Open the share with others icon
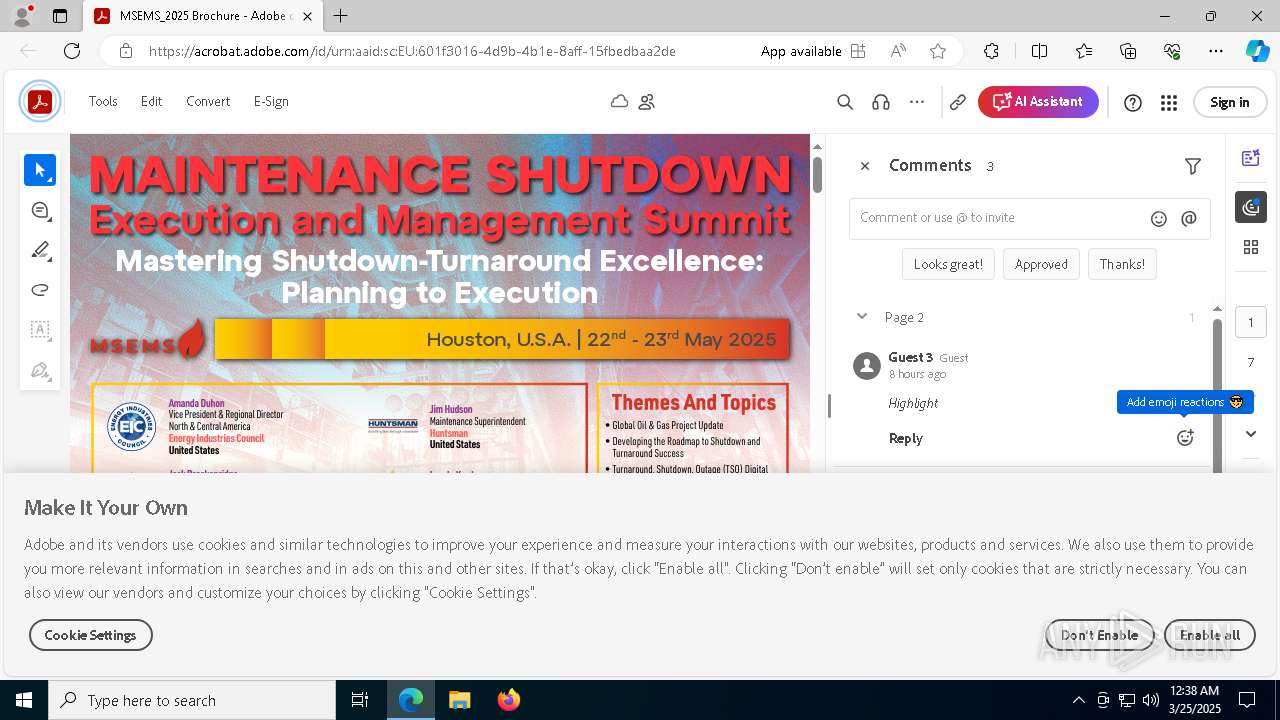This screenshot has height=720, width=1280. click(647, 101)
